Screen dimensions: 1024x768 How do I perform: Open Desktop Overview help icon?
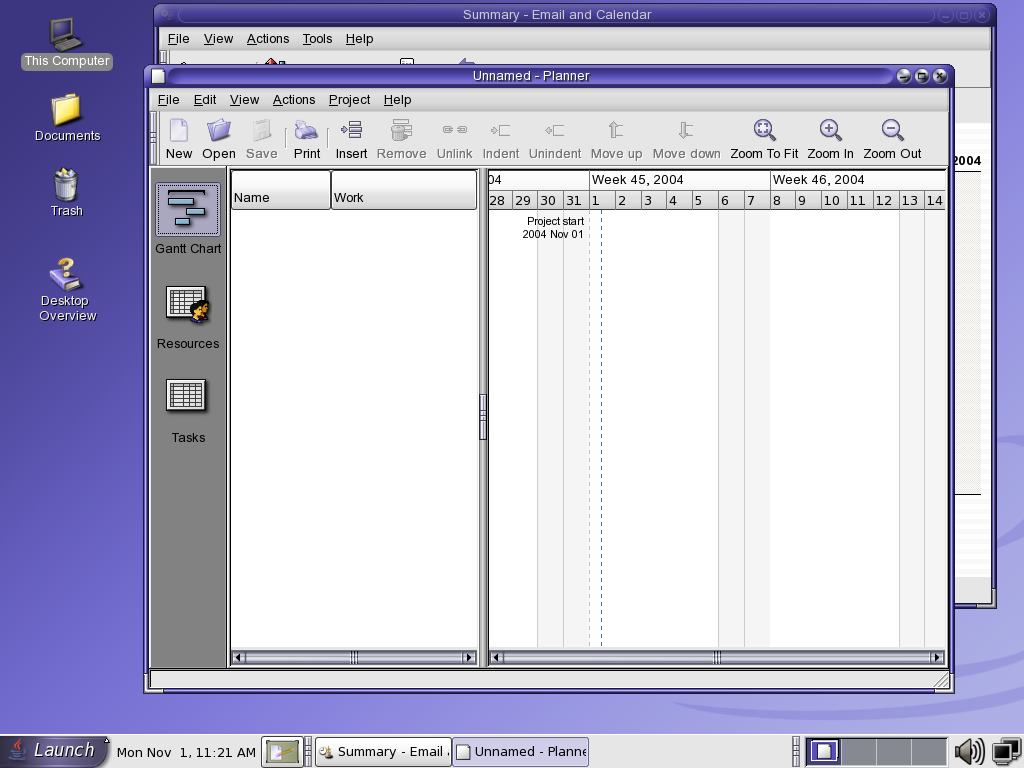tap(66, 274)
